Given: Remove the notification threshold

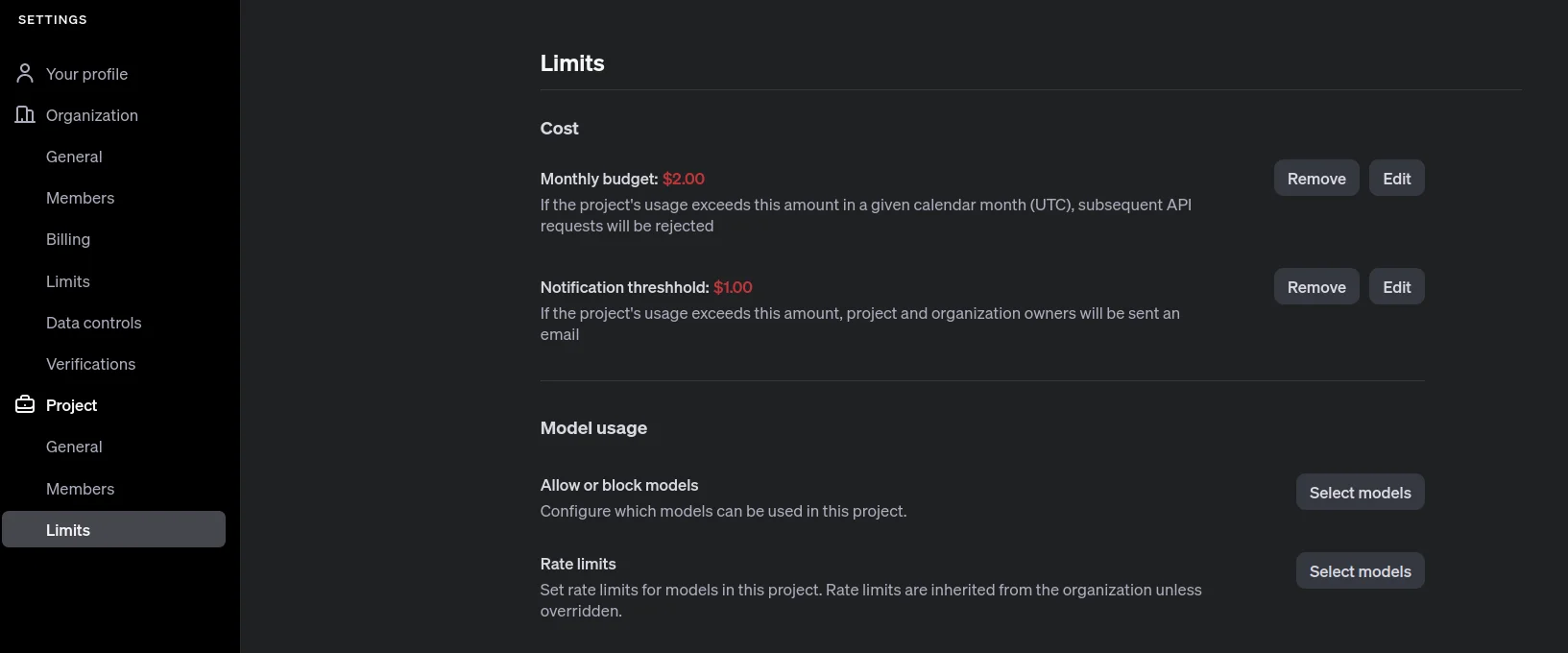Looking at the screenshot, I should click(1316, 286).
